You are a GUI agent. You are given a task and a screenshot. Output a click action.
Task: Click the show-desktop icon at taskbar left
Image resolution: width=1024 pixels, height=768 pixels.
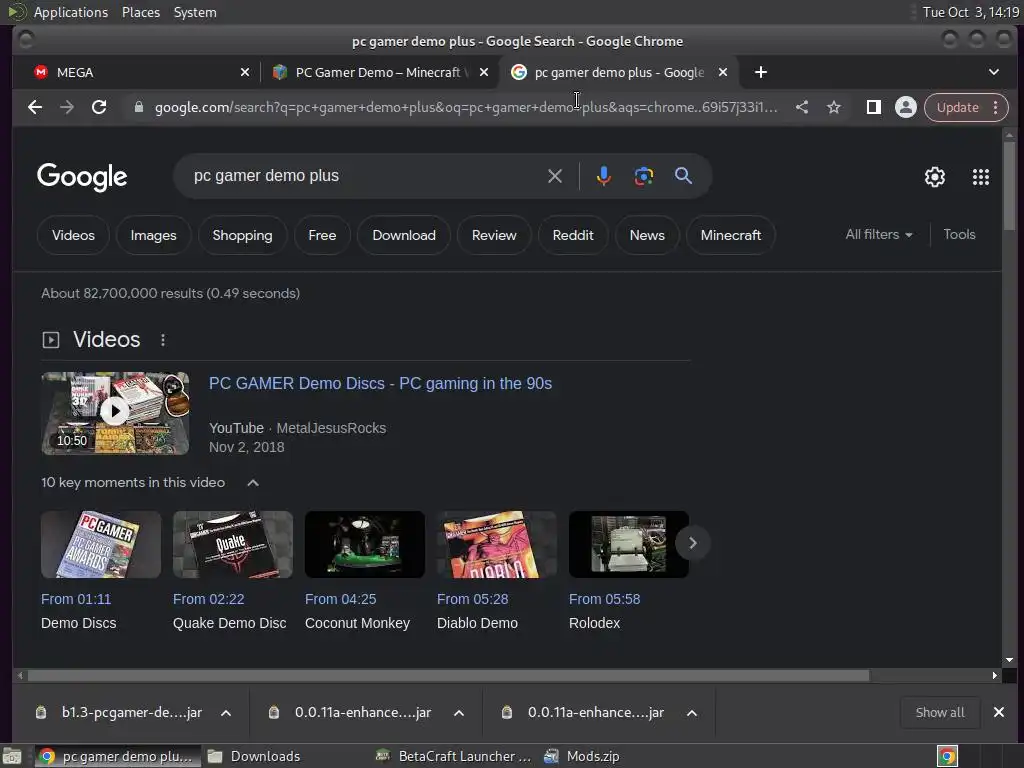(x=12, y=756)
